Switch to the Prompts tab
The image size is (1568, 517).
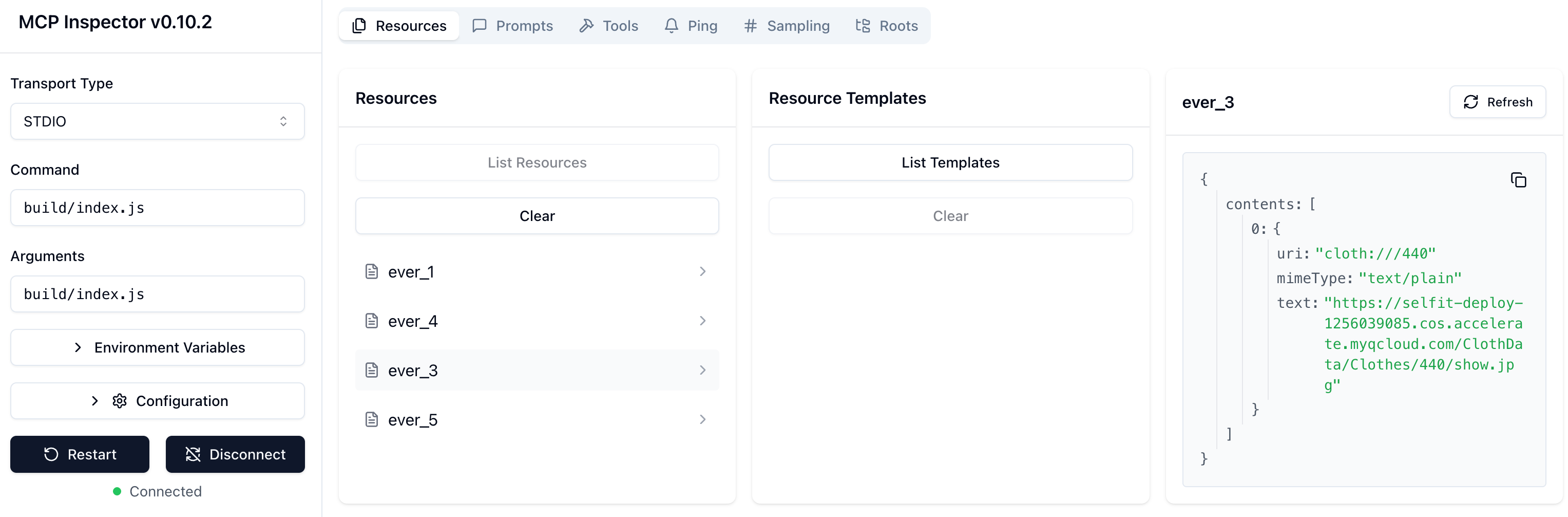512,26
